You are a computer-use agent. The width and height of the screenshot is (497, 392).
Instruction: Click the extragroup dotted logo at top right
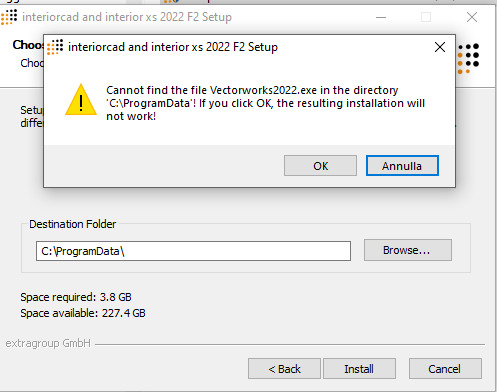[x=468, y=58]
